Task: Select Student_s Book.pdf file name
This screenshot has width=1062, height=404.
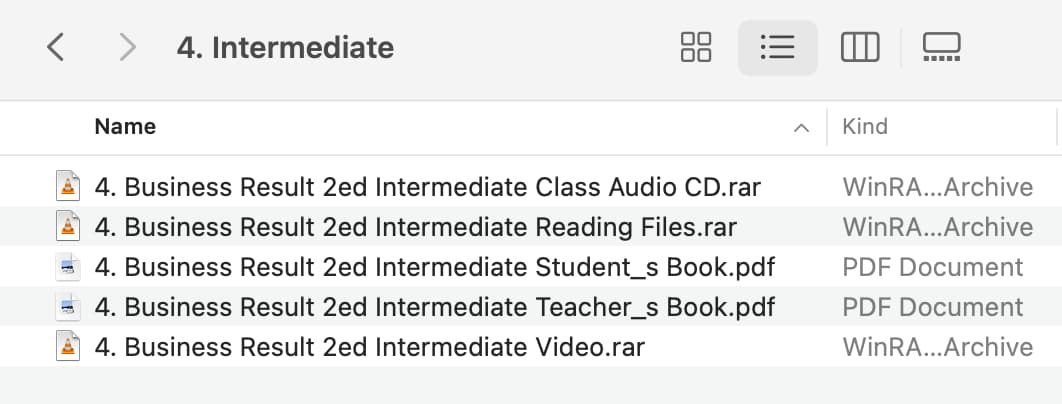Action: (x=435, y=267)
